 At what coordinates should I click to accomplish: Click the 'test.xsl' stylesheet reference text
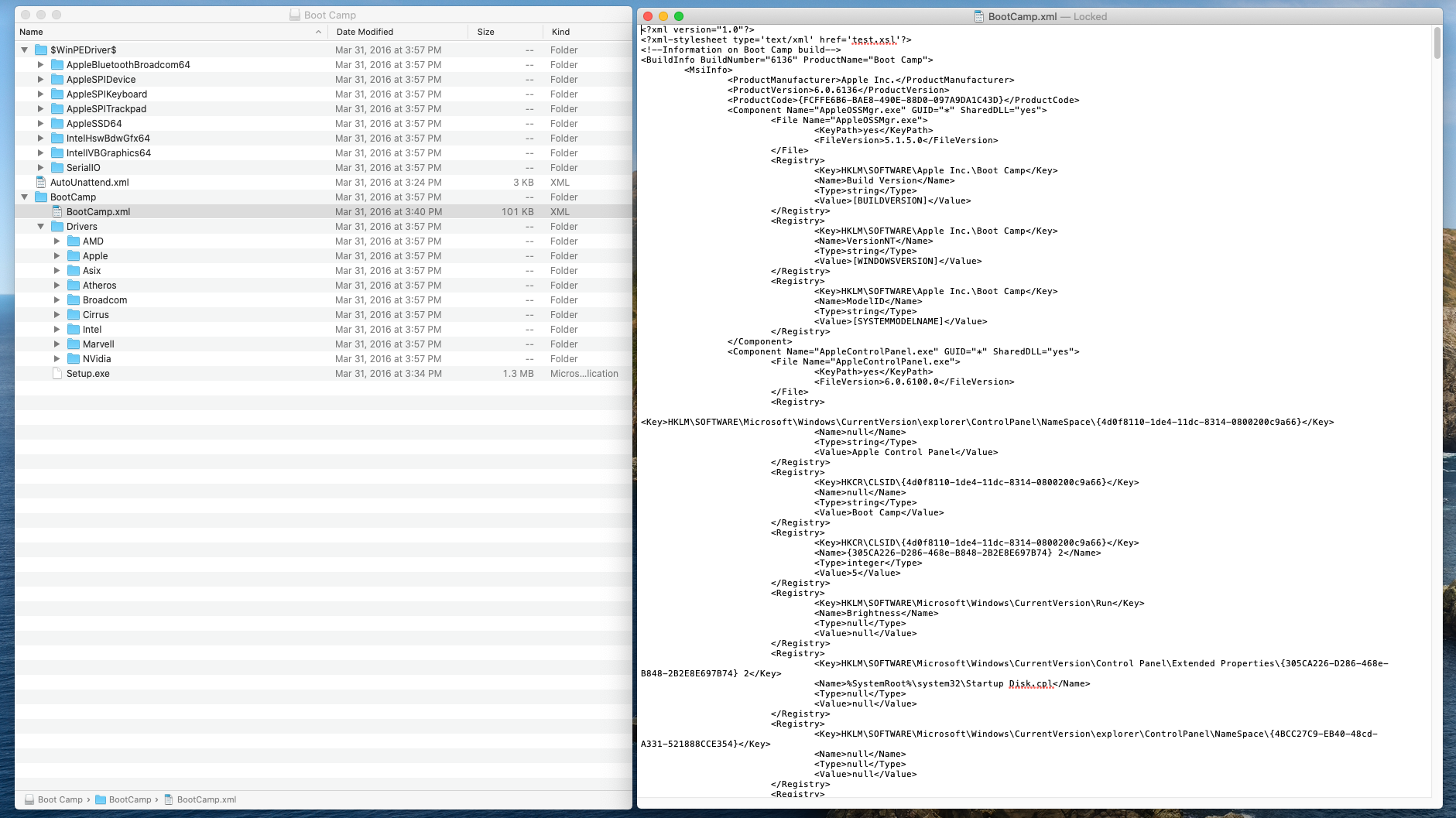coord(874,39)
